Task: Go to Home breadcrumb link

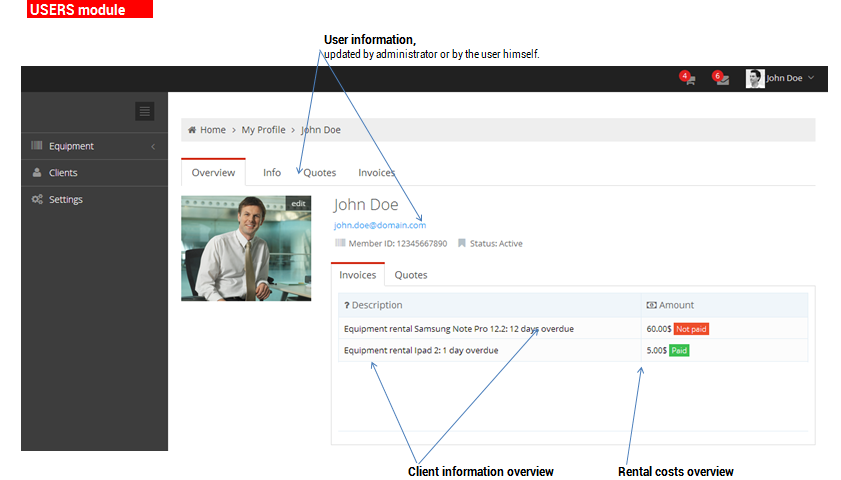Action: pos(213,130)
